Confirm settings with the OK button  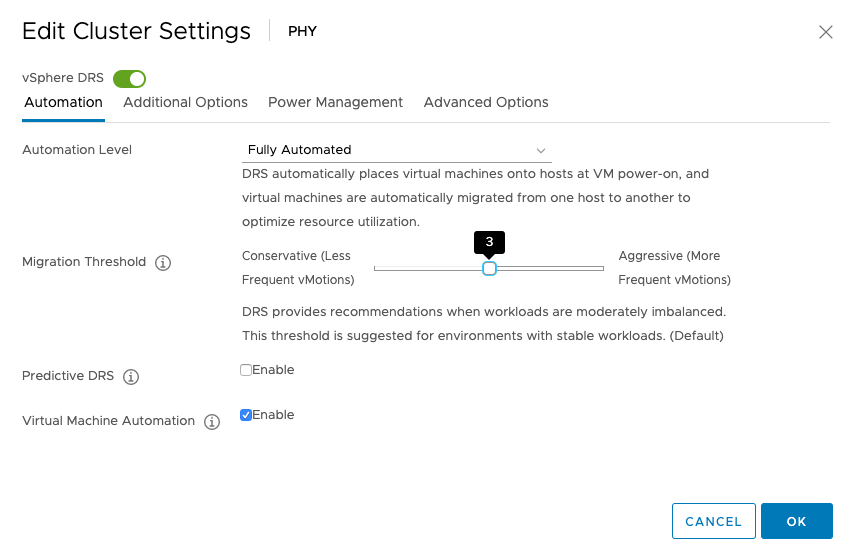tap(796, 521)
